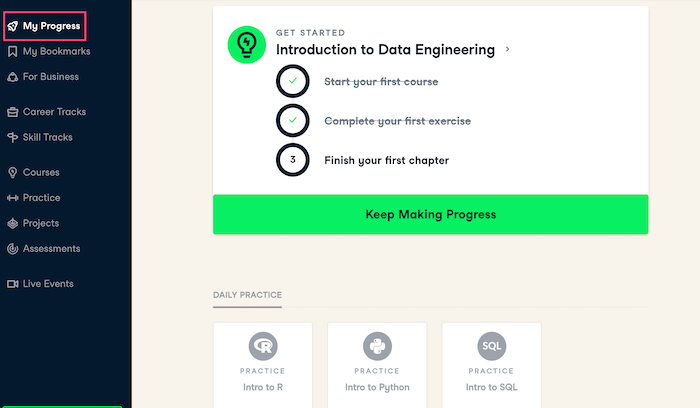Click the checked circle for Start your first course
Image resolution: width=700 pixels, height=408 pixels.
tap(292, 81)
